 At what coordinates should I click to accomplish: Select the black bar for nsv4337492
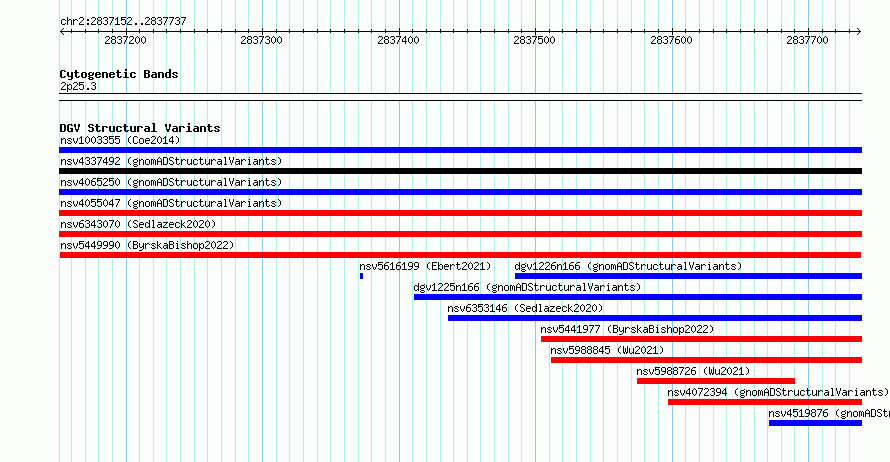[460, 171]
